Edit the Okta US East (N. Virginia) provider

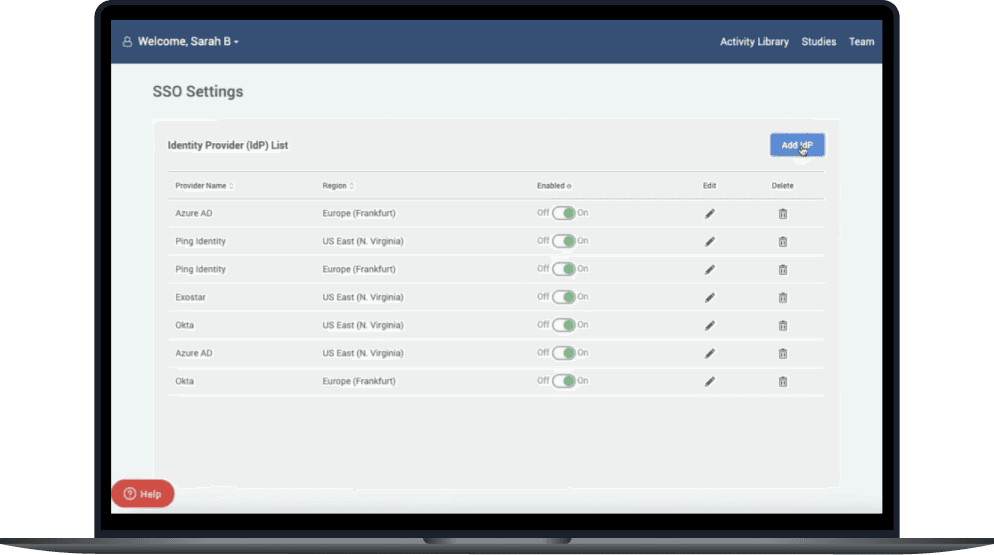pyautogui.click(x=710, y=325)
